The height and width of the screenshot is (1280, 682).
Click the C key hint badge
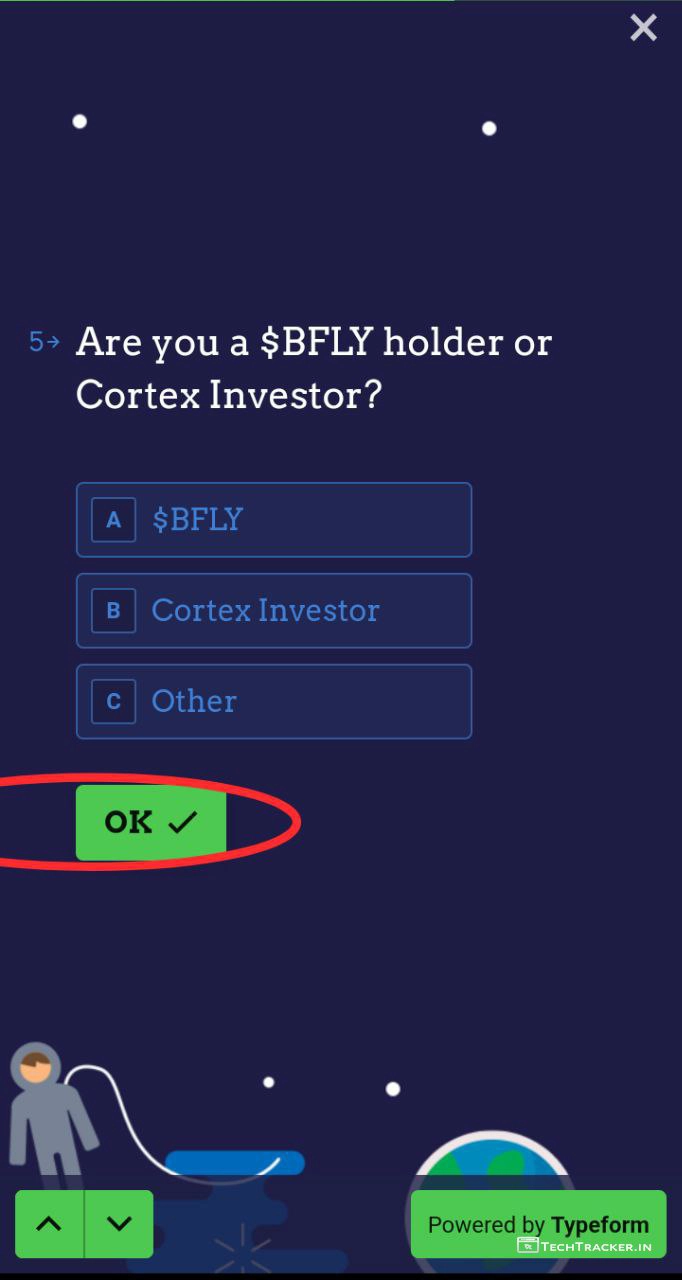click(113, 702)
